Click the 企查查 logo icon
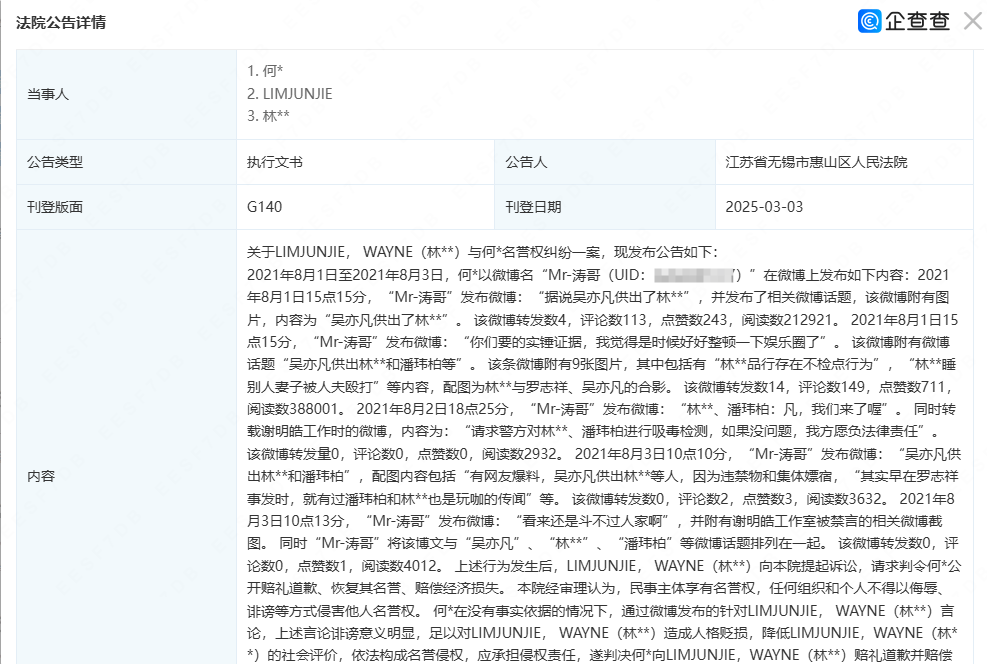The width and height of the screenshot is (987, 664). [869, 21]
